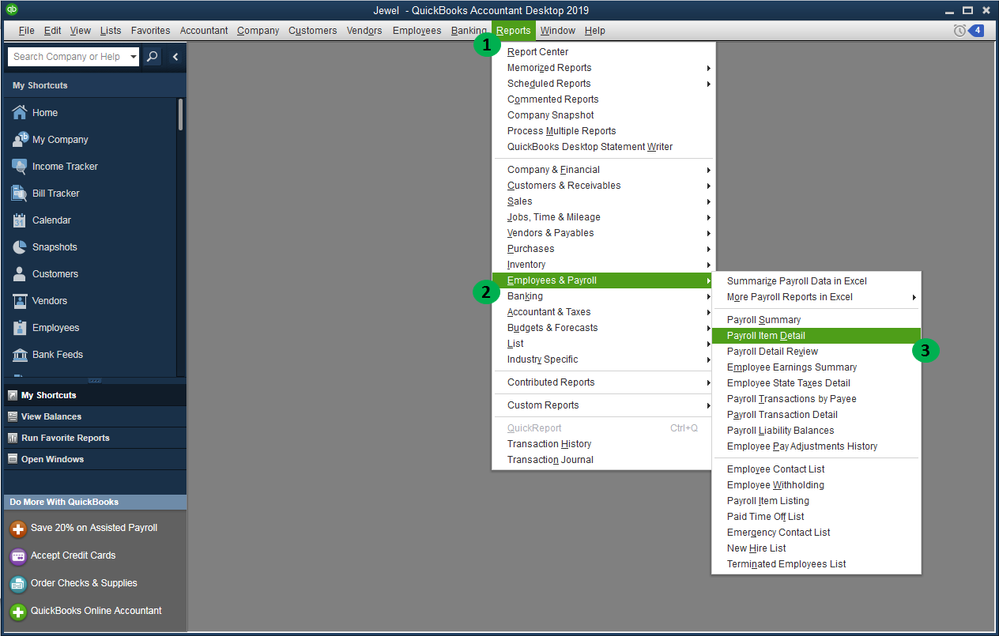Expand More Payroll Reports in Excel

(x=914, y=297)
